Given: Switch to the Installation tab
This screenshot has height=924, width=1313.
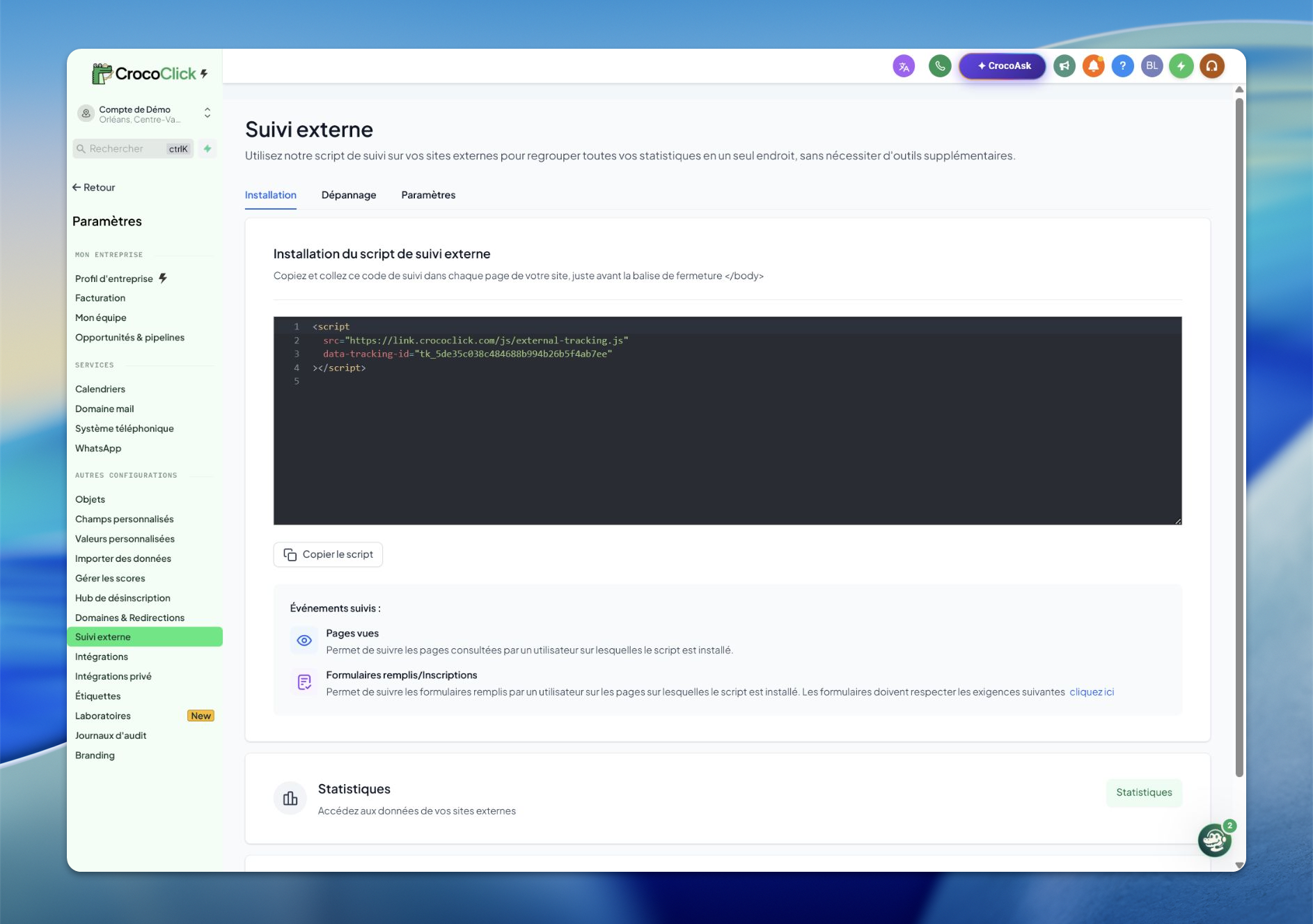Looking at the screenshot, I should [x=271, y=195].
